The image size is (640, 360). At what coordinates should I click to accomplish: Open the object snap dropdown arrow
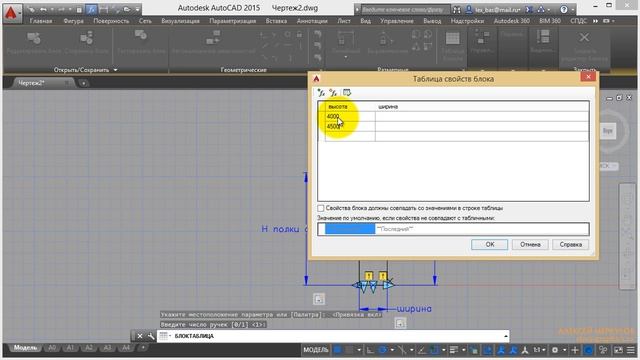coord(444,350)
